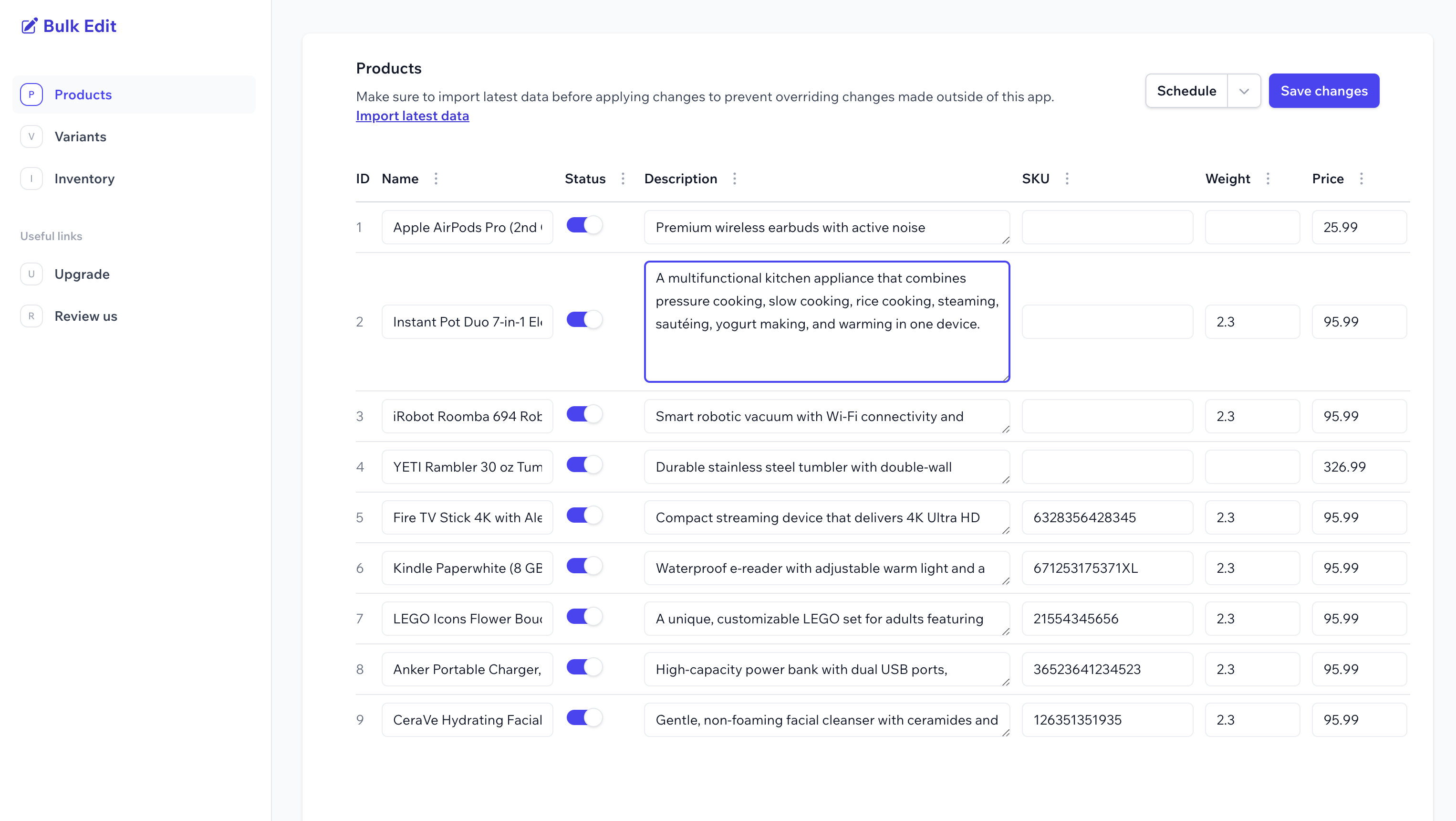Click the price field showing 326.99

click(1359, 467)
